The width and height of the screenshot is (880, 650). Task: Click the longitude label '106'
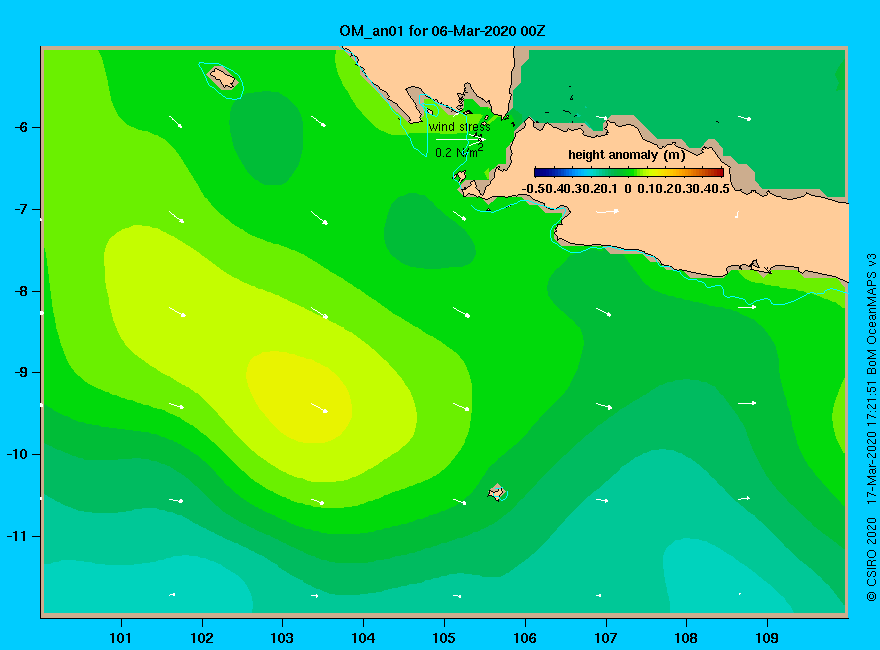(525, 638)
